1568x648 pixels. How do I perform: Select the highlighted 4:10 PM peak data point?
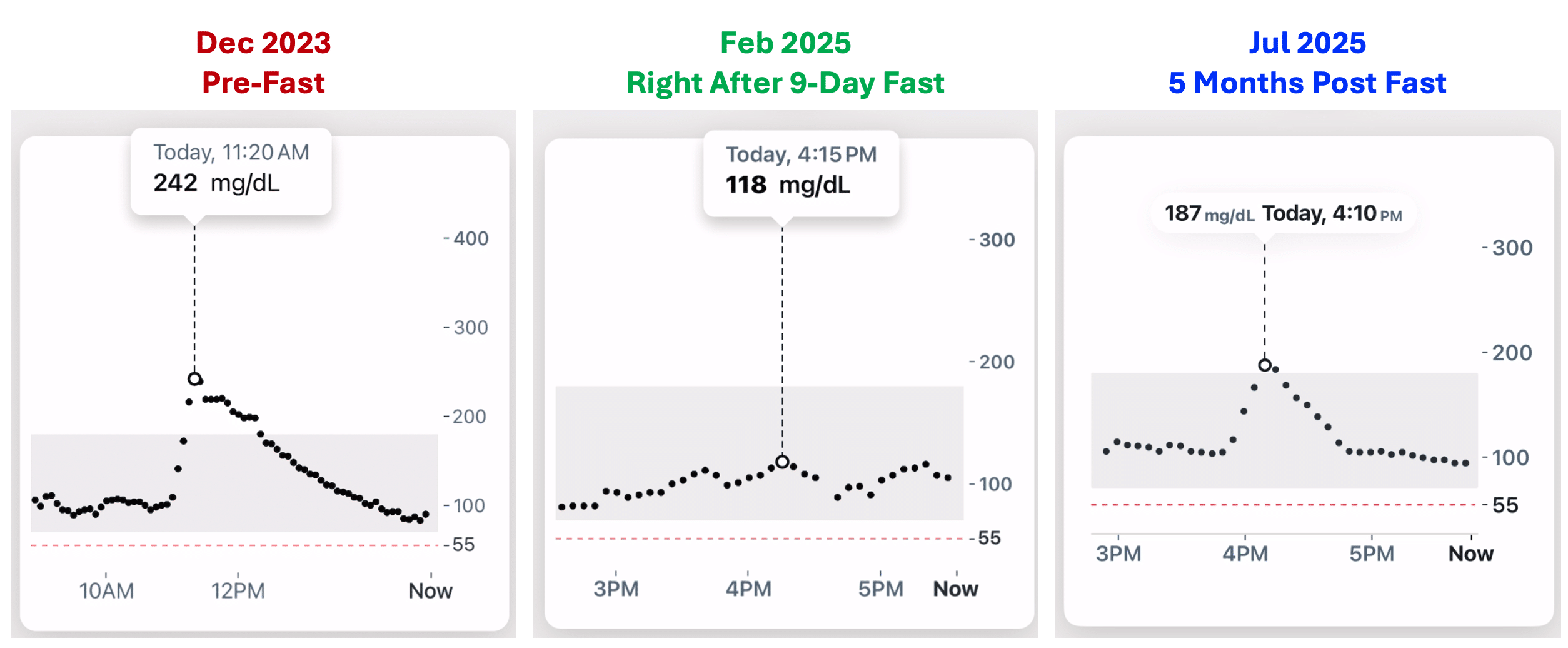pos(1265,365)
